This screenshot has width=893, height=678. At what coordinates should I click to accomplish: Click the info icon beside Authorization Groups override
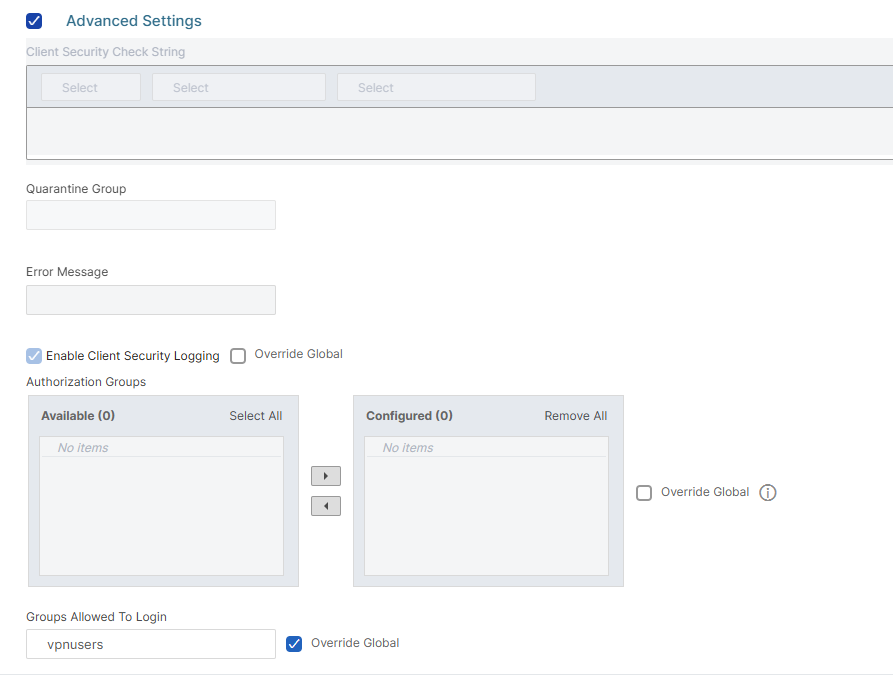(x=768, y=492)
